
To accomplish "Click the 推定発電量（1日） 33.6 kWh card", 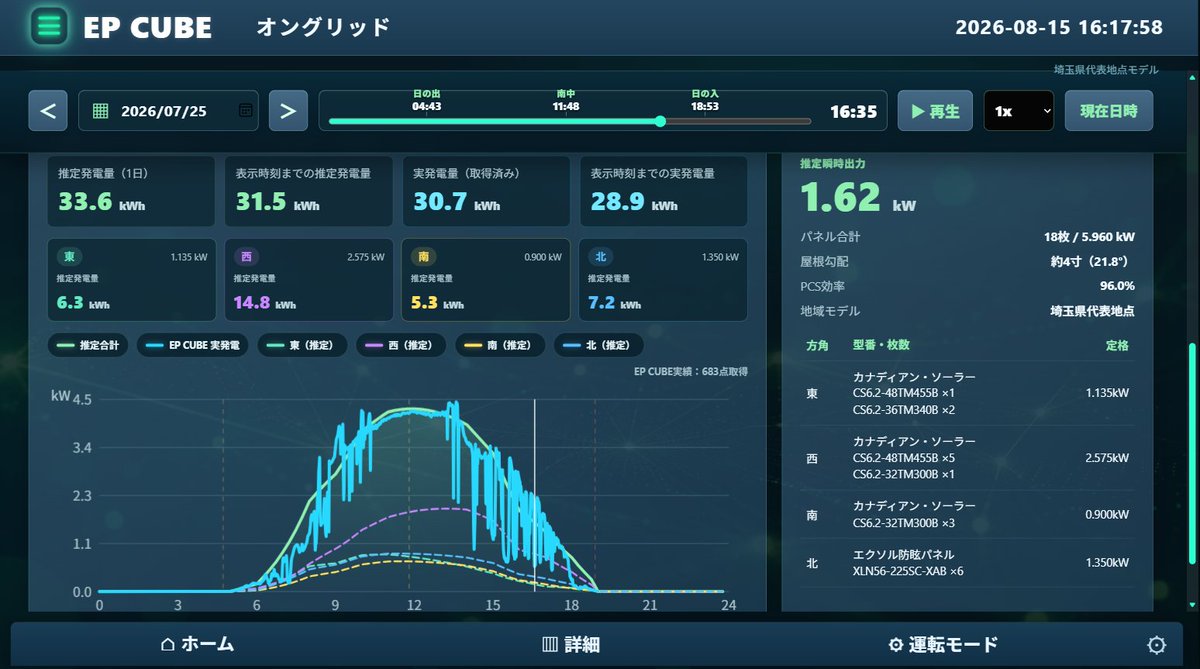I will pyautogui.click(x=131, y=190).
